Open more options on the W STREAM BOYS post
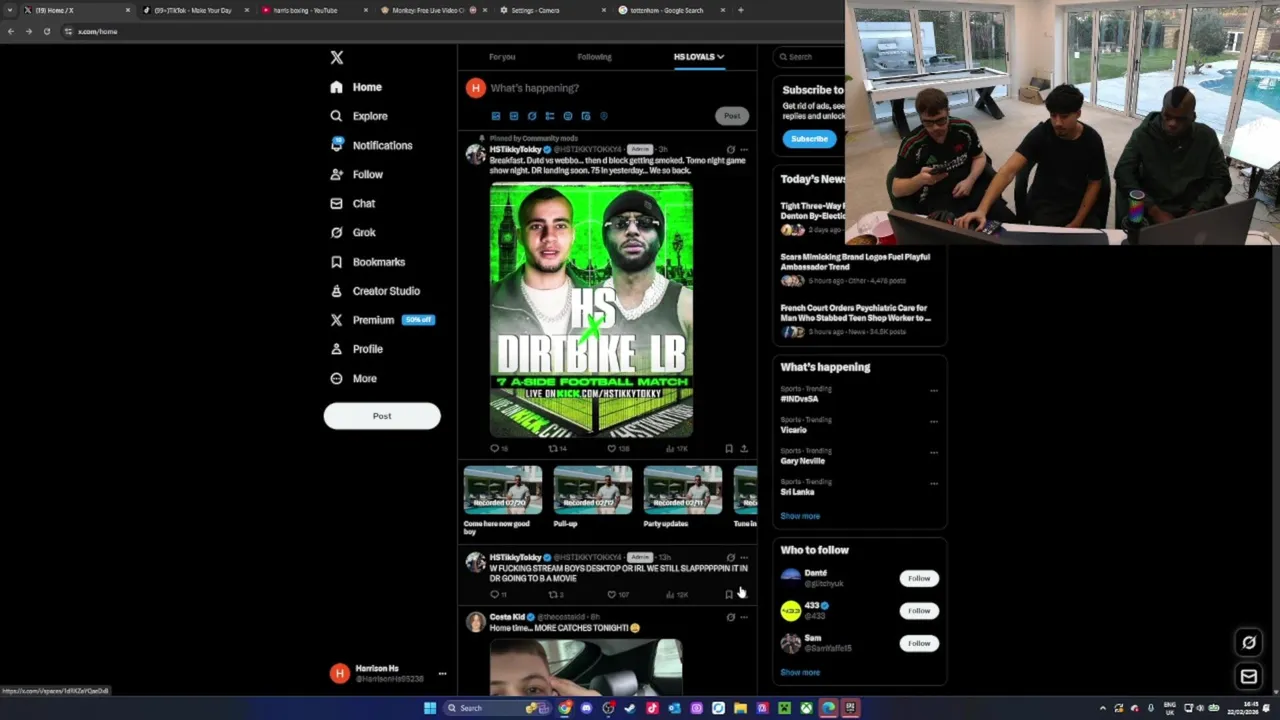The image size is (1280, 720). [743, 557]
